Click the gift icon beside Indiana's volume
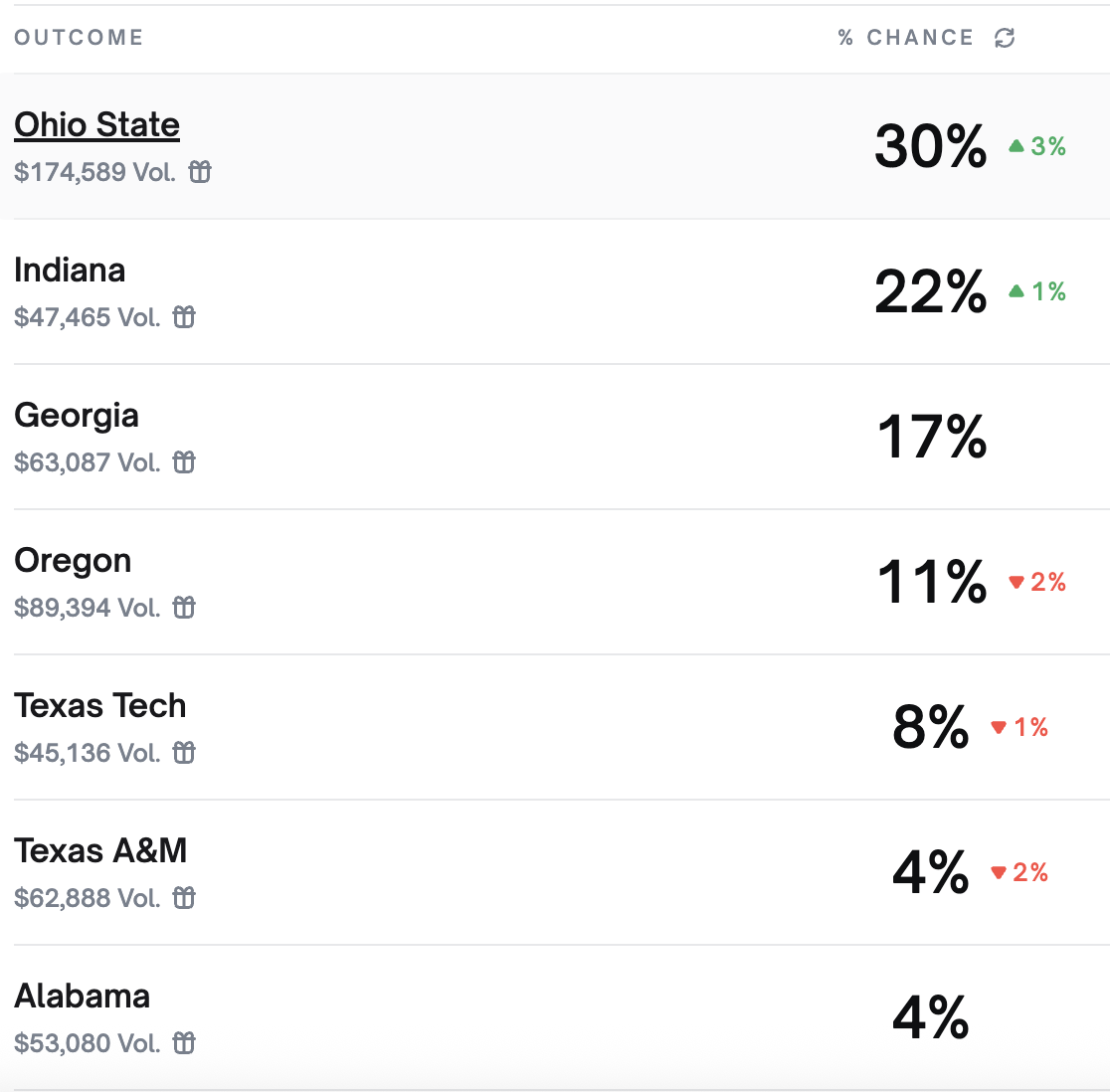The height and width of the screenshot is (1092, 1110). [185, 316]
